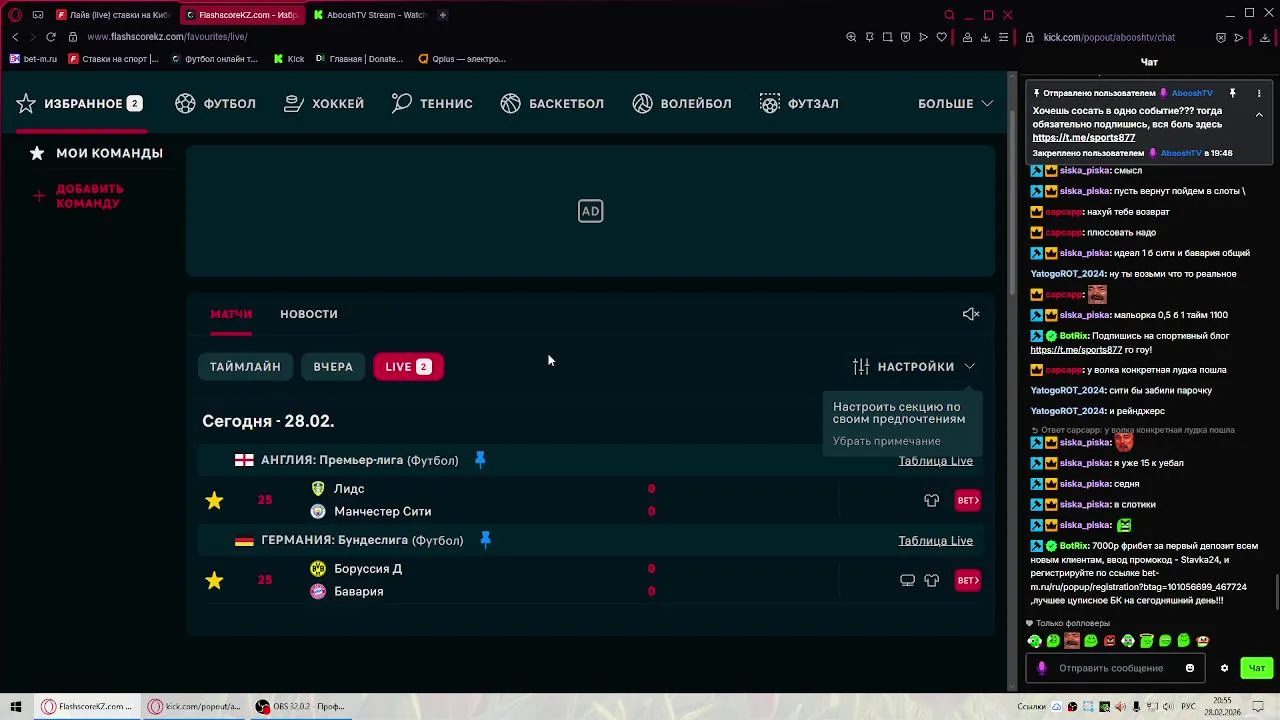This screenshot has height=720, width=1280.
Task: Expand the Больше sports dropdown
Action: tap(955, 103)
